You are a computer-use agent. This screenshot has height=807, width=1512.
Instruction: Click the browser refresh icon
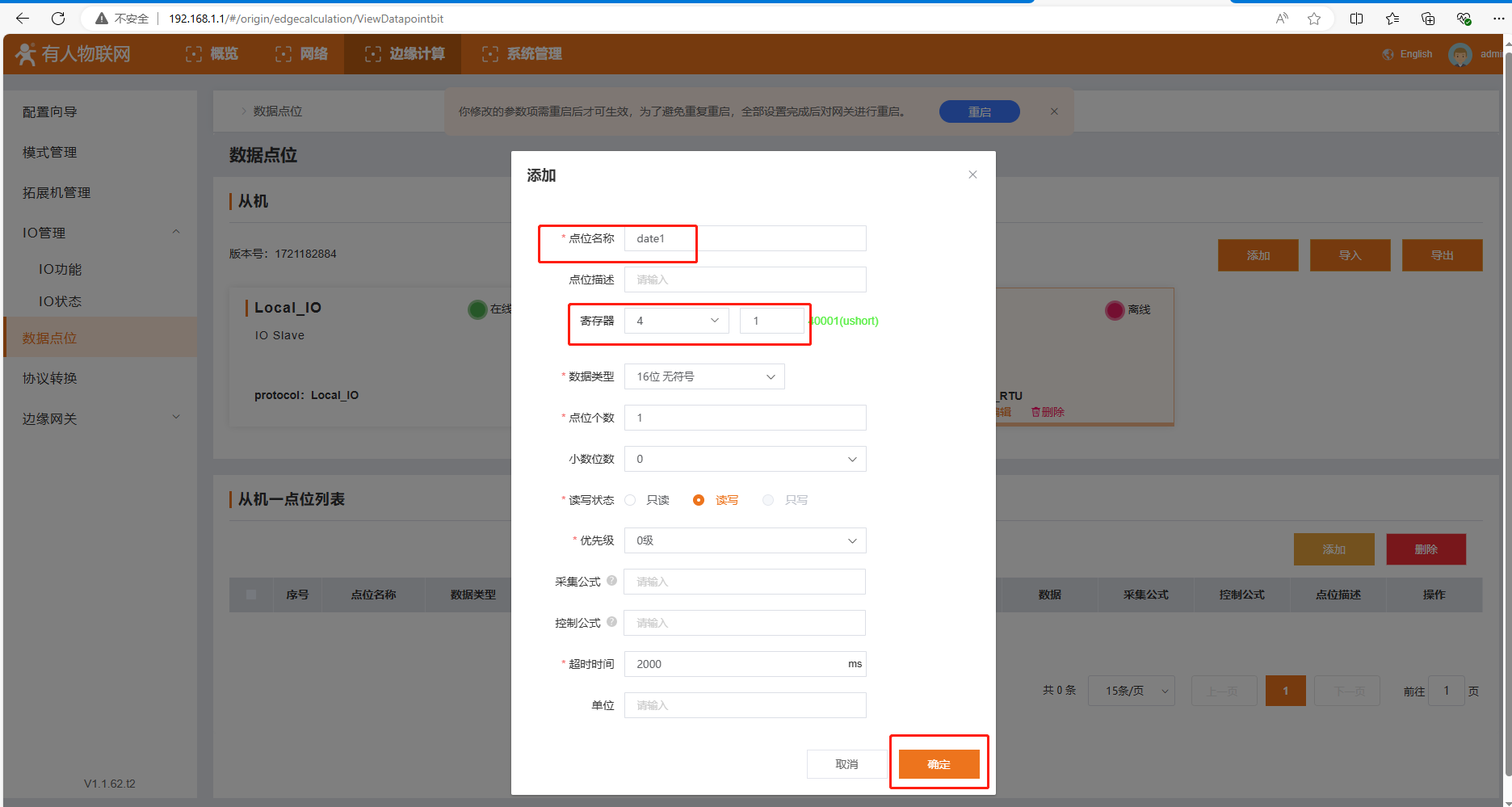click(58, 19)
